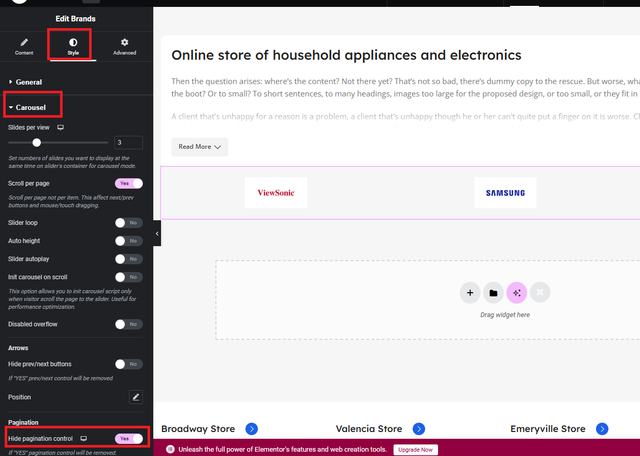The width and height of the screenshot is (640, 456).
Task: Switch to the Style tab
Action: coord(73,46)
